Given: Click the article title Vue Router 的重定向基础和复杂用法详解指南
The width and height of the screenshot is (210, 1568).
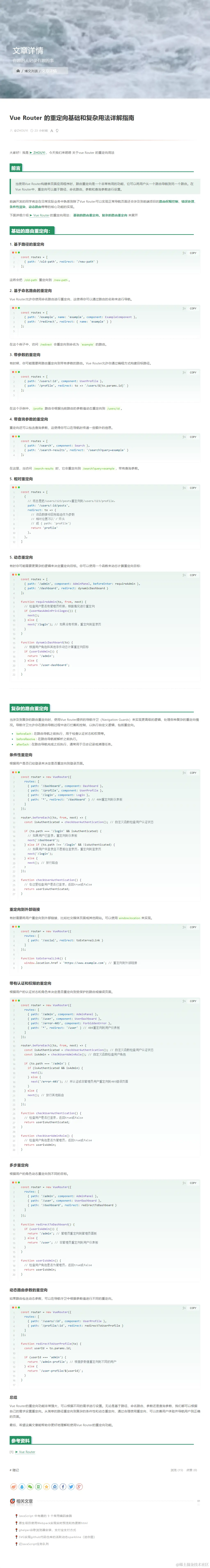Looking at the screenshot, I should click(72, 118).
